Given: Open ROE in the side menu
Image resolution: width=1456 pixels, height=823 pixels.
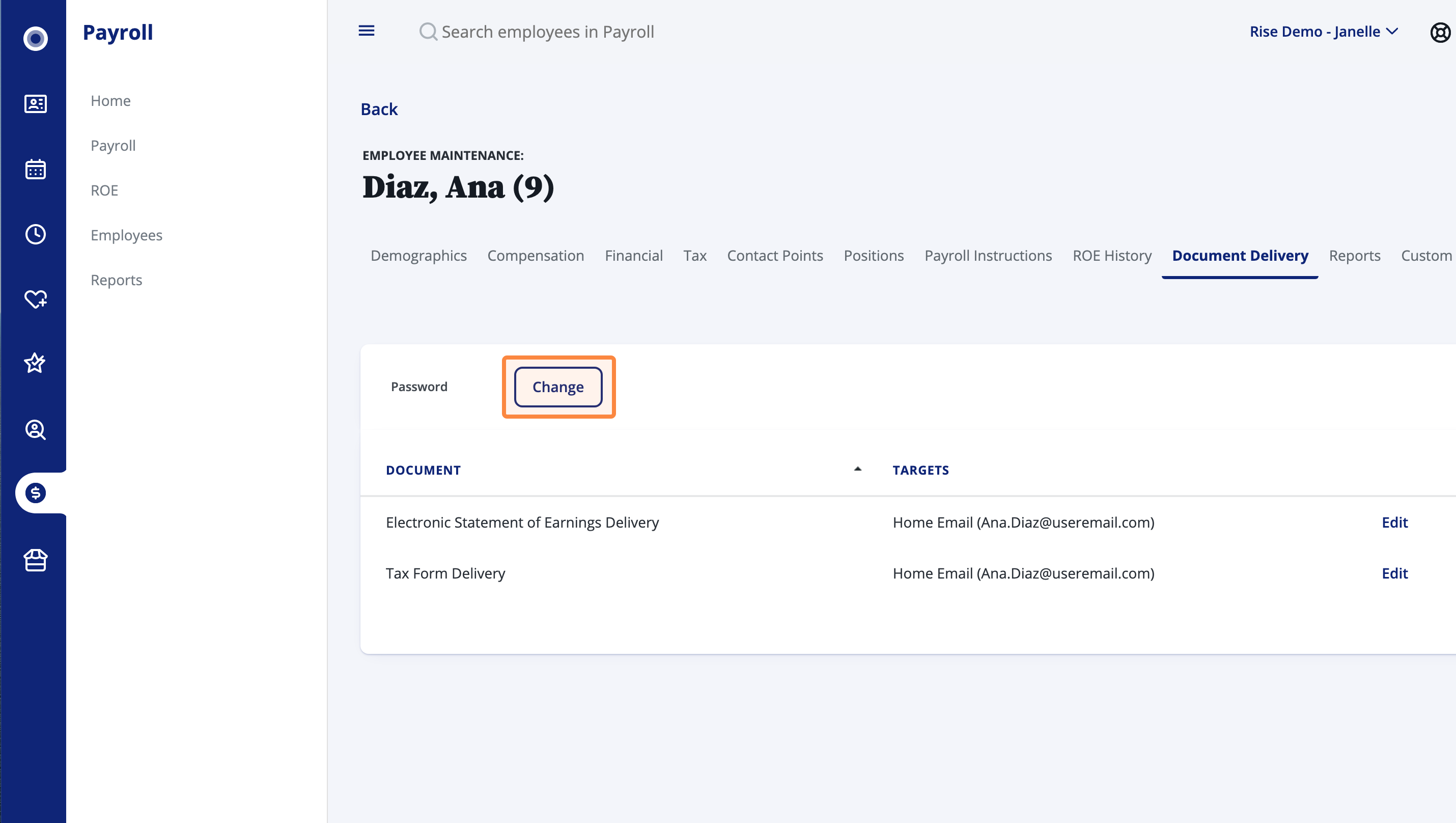Looking at the screenshot, I should [104, 190].
